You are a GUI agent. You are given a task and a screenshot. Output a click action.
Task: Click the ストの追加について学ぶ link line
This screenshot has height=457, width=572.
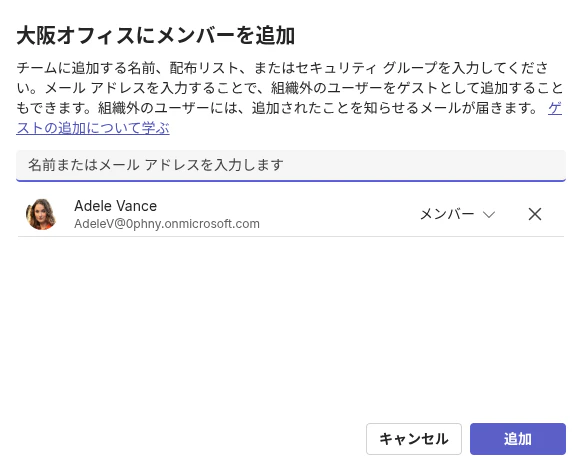pyautogui.click(x=93, y=128)
